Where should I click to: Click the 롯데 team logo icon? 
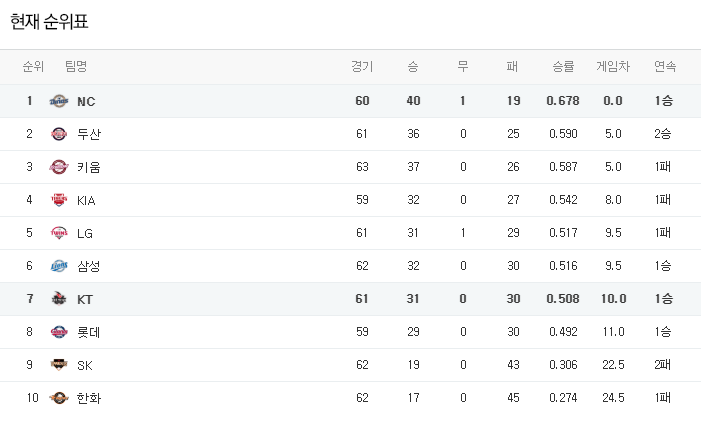(x=59, y=332)
